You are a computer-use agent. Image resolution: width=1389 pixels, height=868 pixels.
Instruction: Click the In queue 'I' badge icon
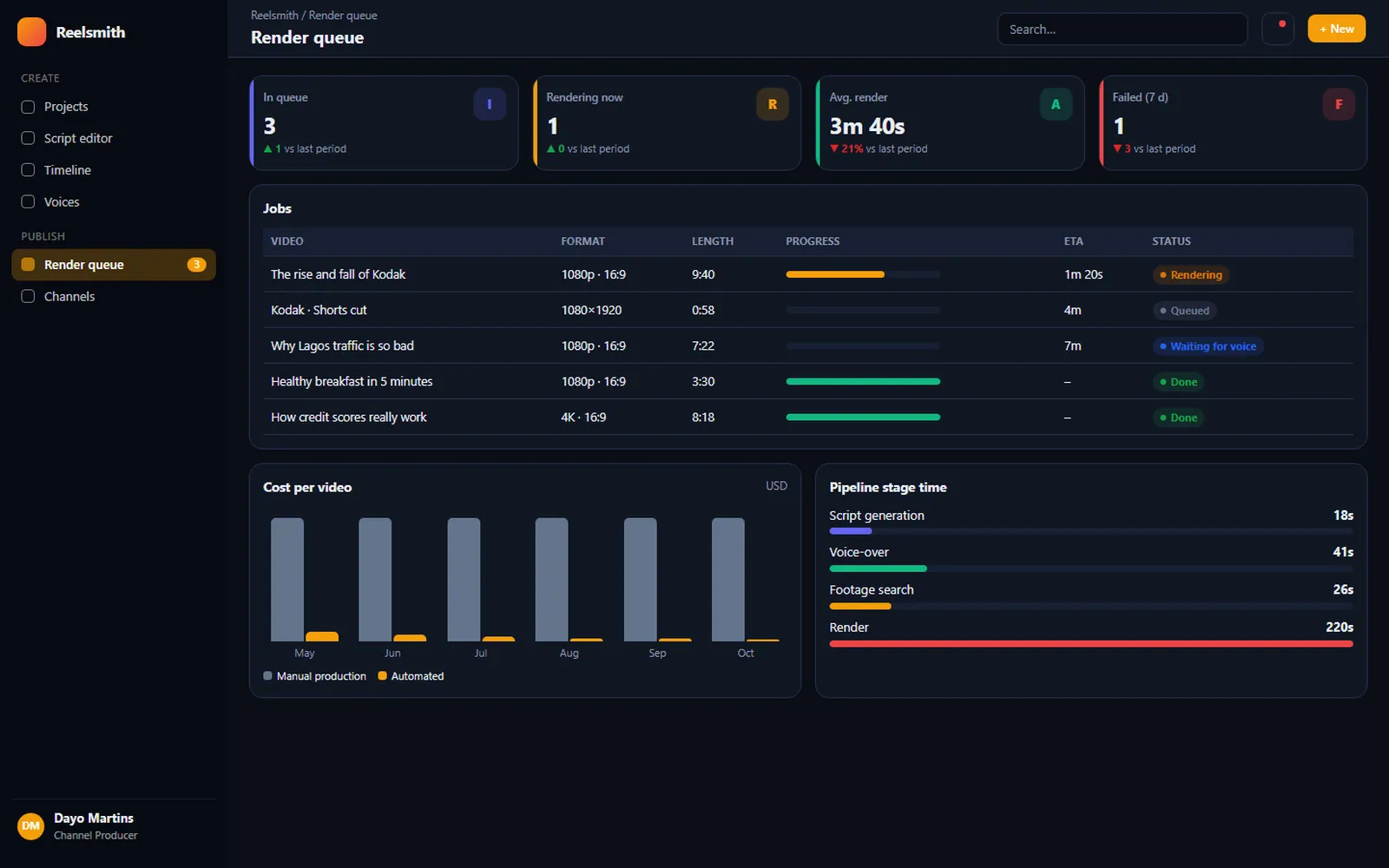(490, 104)
